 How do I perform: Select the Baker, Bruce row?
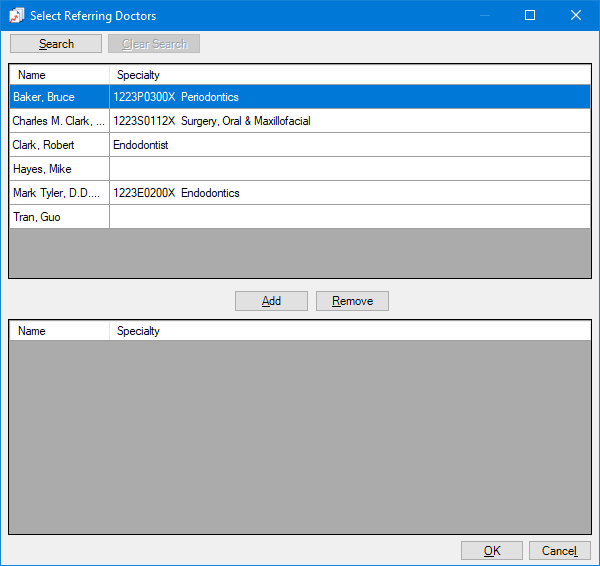point(58,97)
